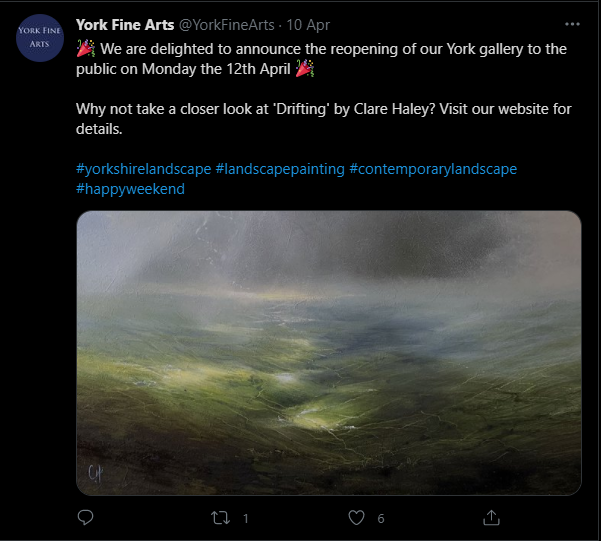Open the #yorkshirelandscape hashtag
Image resolution: width=601 pixels, height=541 pixels.
click(x=143, y=169)
